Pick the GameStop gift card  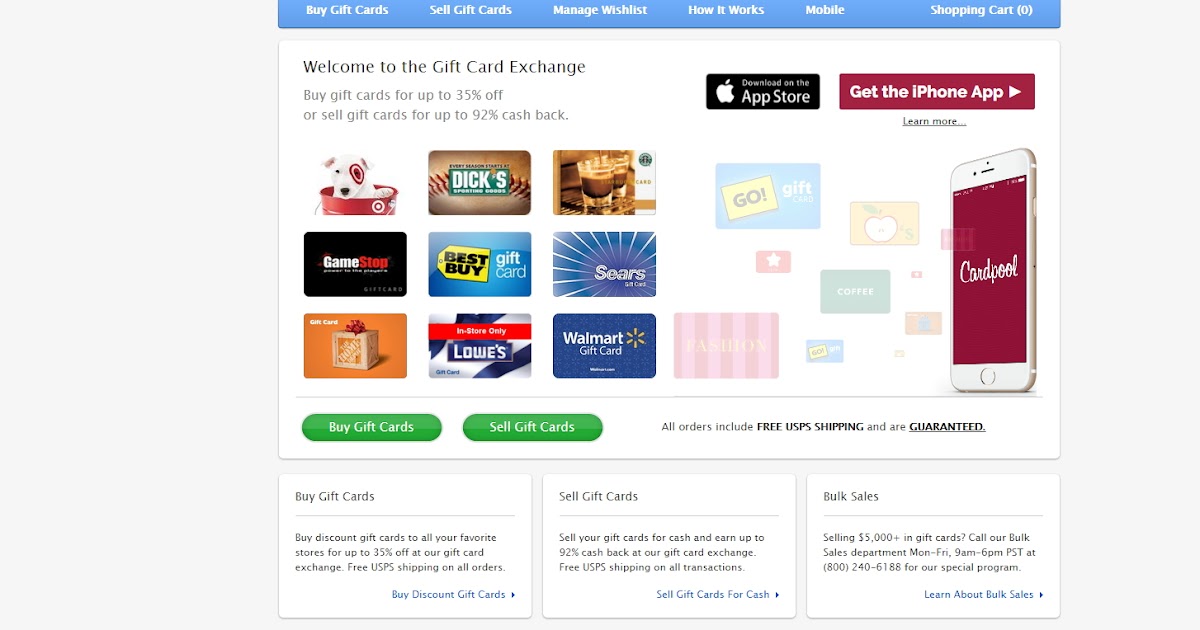355,264
